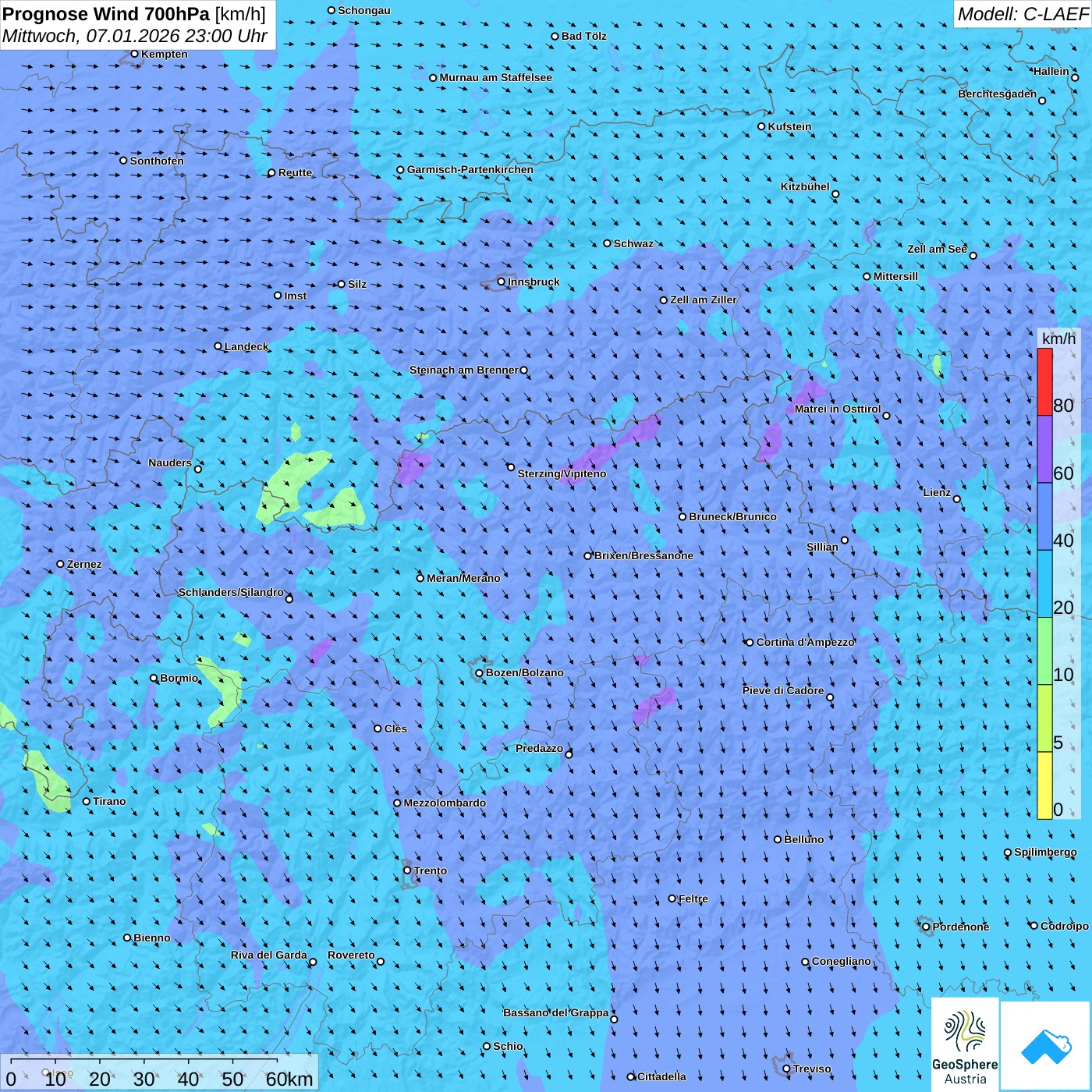Select the 'Mezzolombardo' label
1092x1092 pixels.
(445, 803)
